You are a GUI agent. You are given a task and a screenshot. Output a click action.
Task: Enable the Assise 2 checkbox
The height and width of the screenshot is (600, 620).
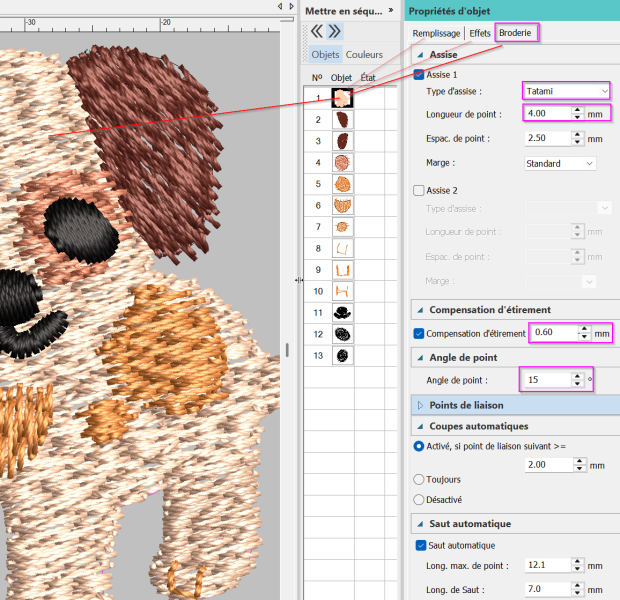click(x=419, y=191)
